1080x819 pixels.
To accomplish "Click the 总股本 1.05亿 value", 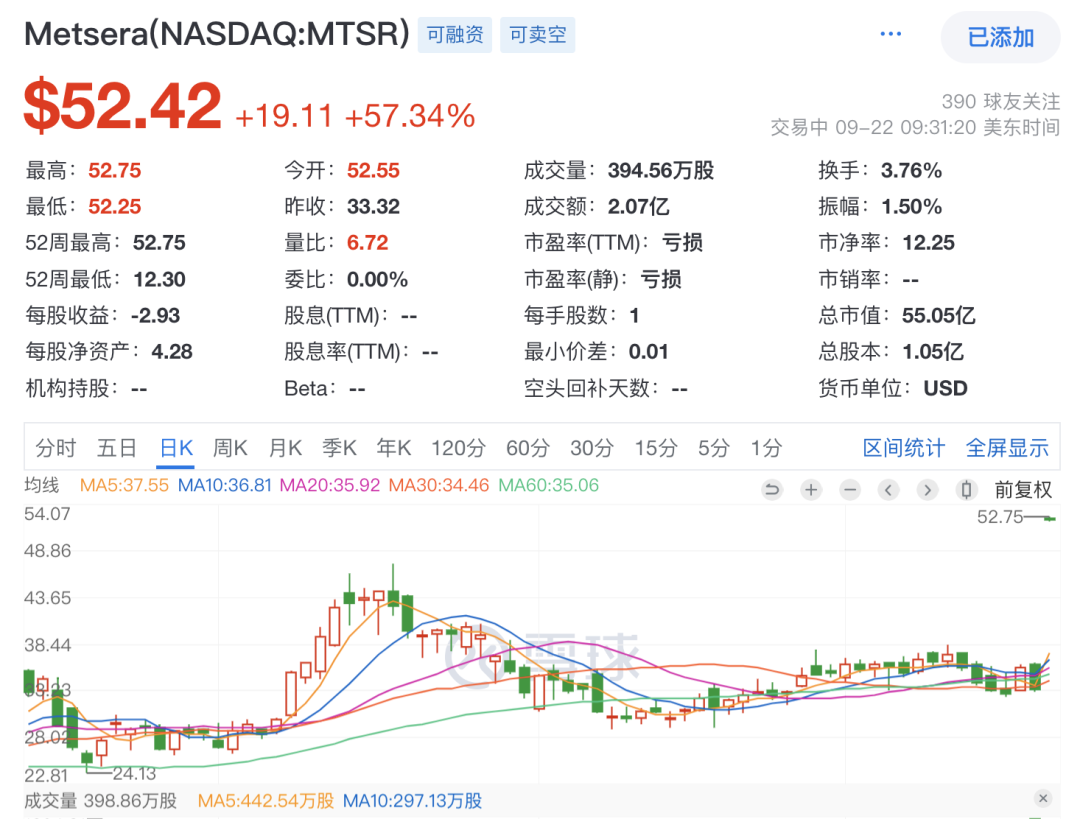I will 933,352.
